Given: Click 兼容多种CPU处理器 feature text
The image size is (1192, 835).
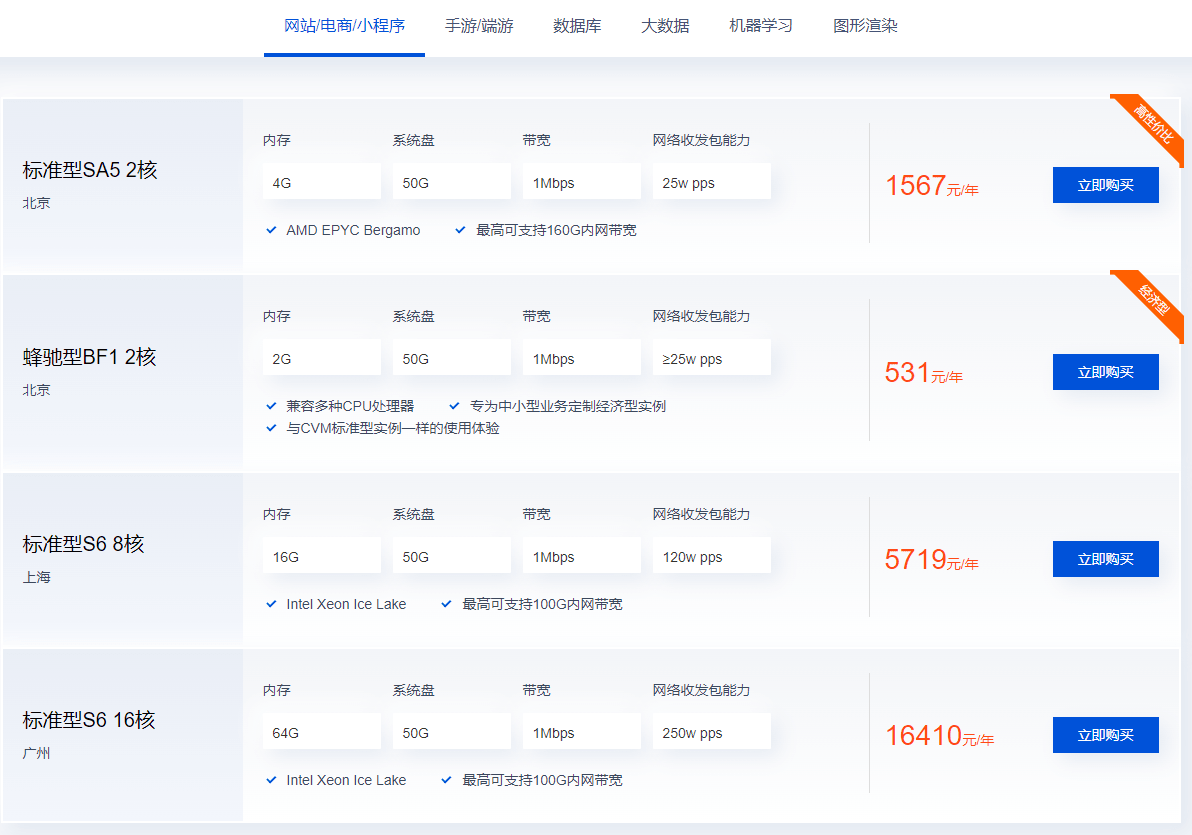Looking at the screenshot, I should [x=350, y=405].
